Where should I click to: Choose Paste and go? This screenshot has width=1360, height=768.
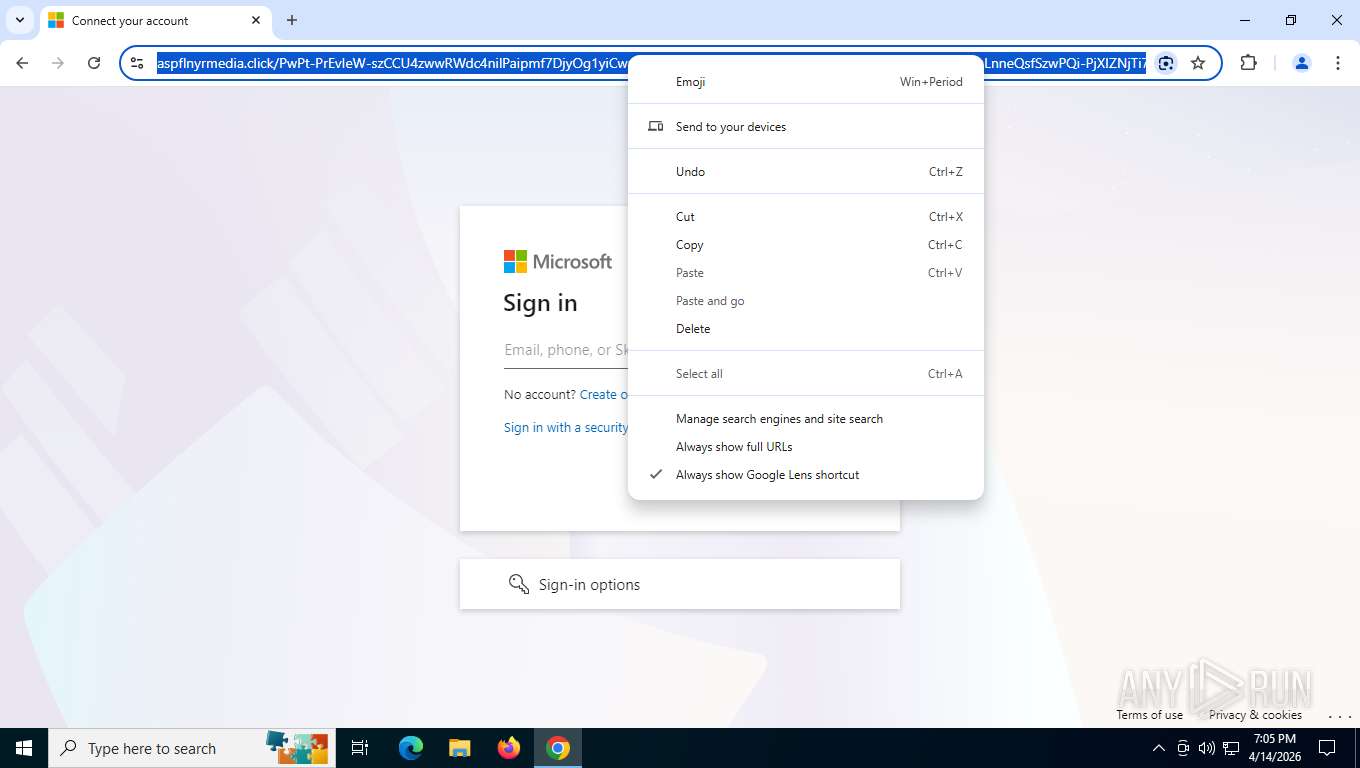coord(806,301)
